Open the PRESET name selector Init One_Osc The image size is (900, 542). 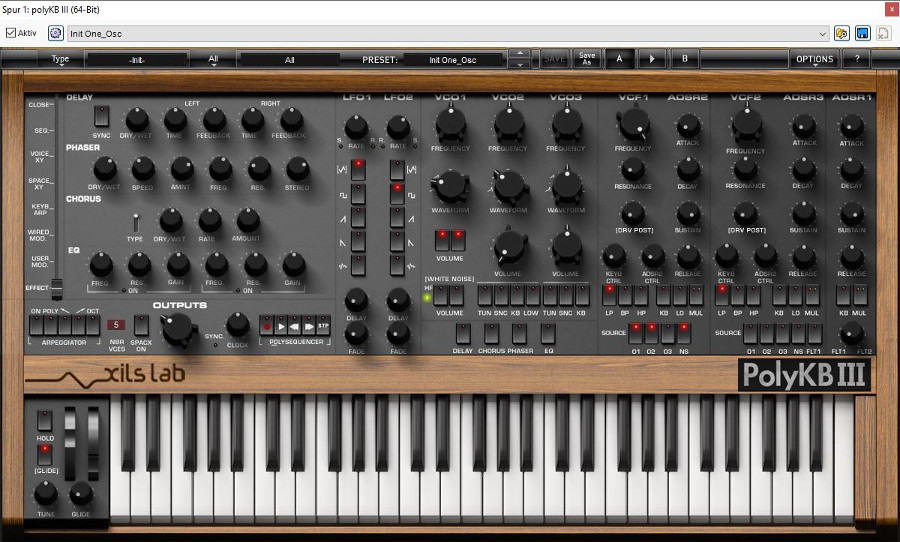pos(453,60)
